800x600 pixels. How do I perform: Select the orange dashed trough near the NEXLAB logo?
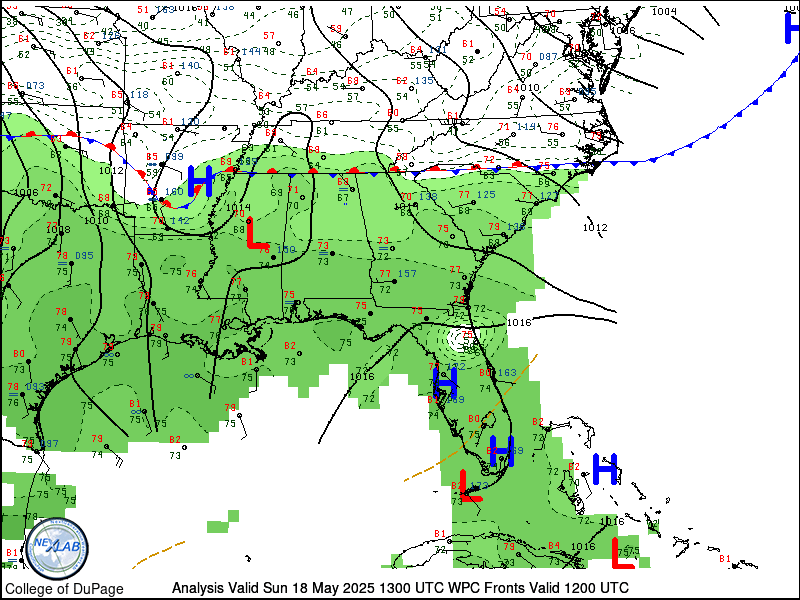159,555
